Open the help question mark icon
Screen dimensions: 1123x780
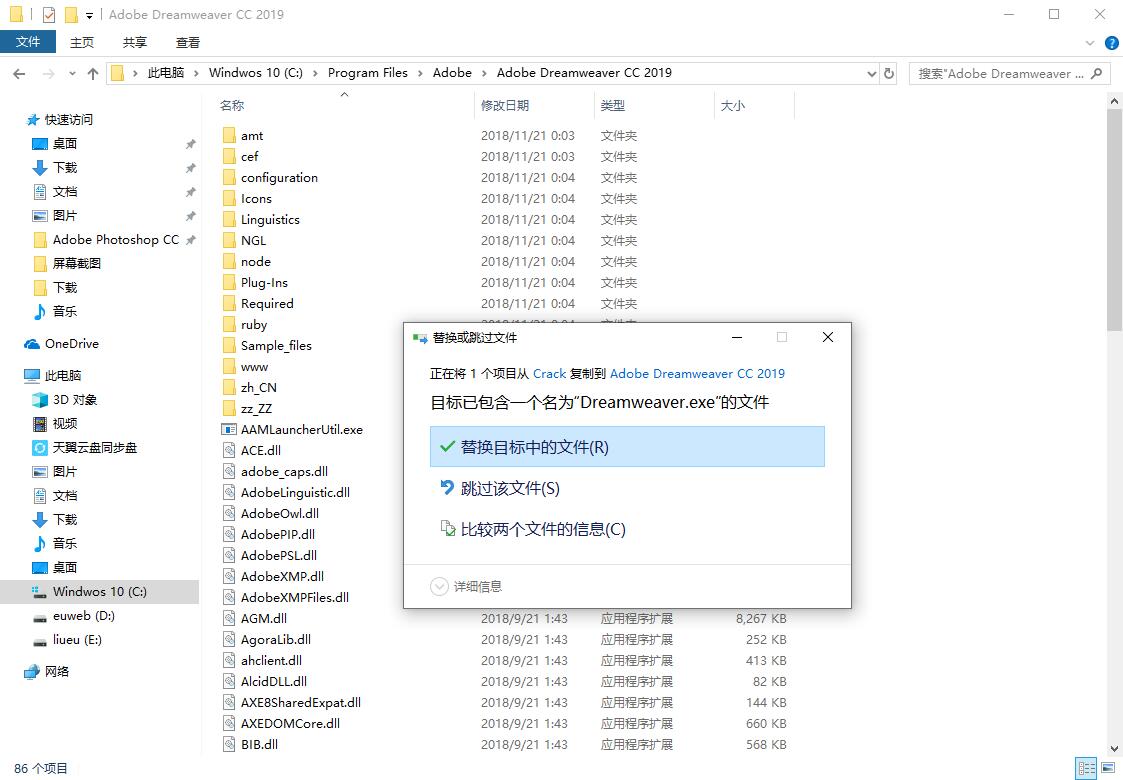pos(1112,43)
